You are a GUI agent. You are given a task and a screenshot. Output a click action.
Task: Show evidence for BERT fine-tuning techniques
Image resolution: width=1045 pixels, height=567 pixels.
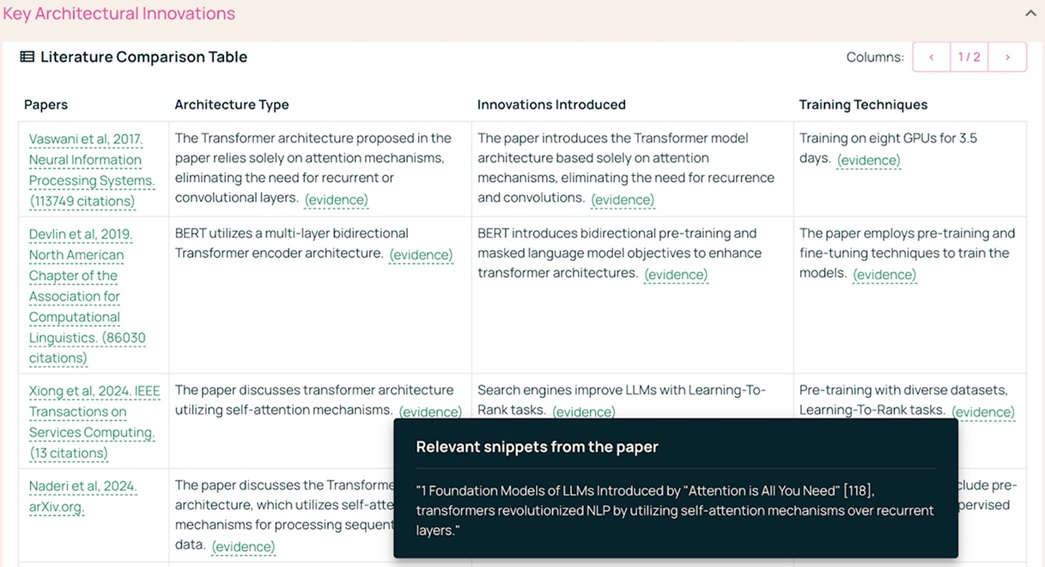coord(884,274)
